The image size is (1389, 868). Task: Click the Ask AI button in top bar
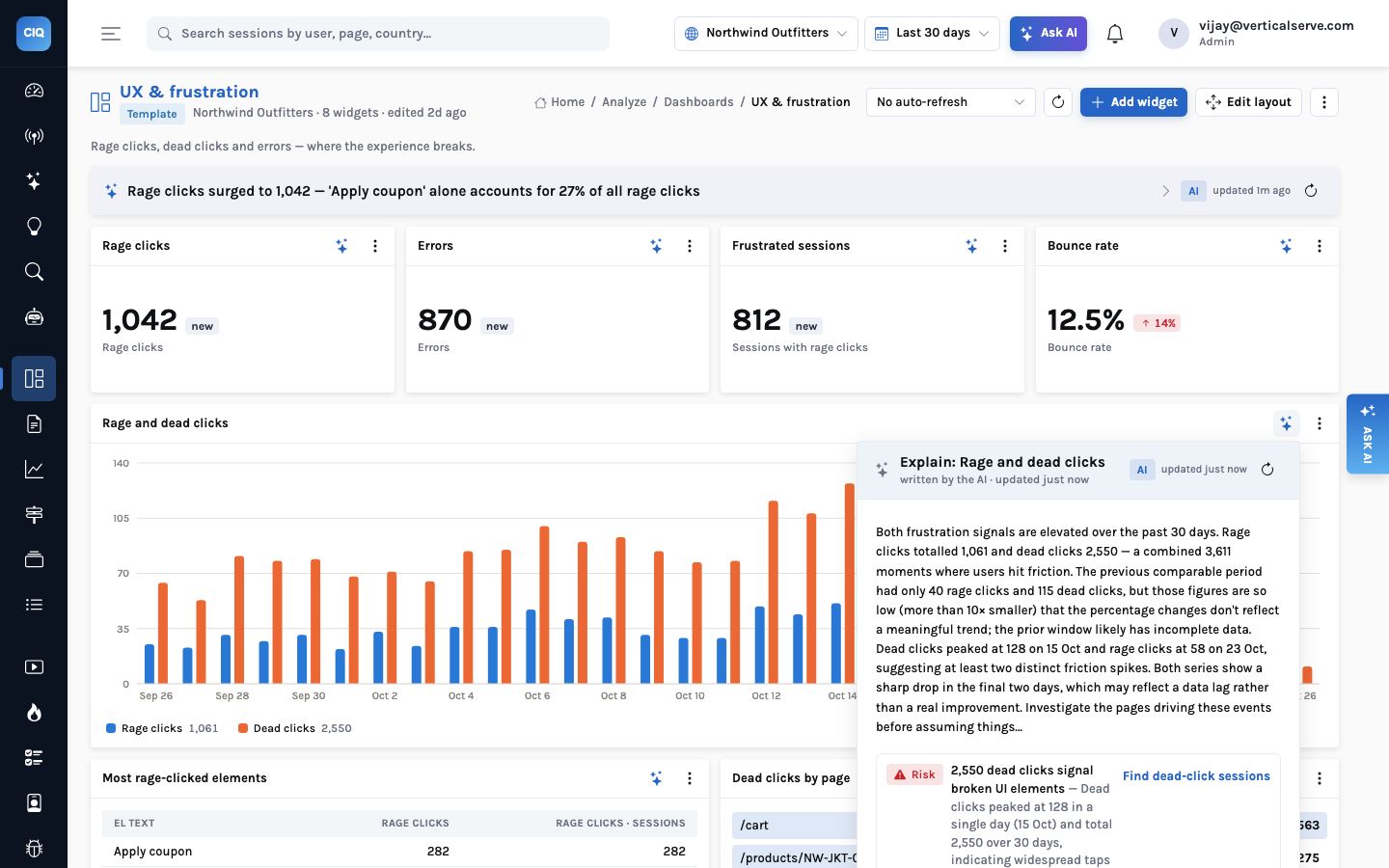[x=1049, y=34]
